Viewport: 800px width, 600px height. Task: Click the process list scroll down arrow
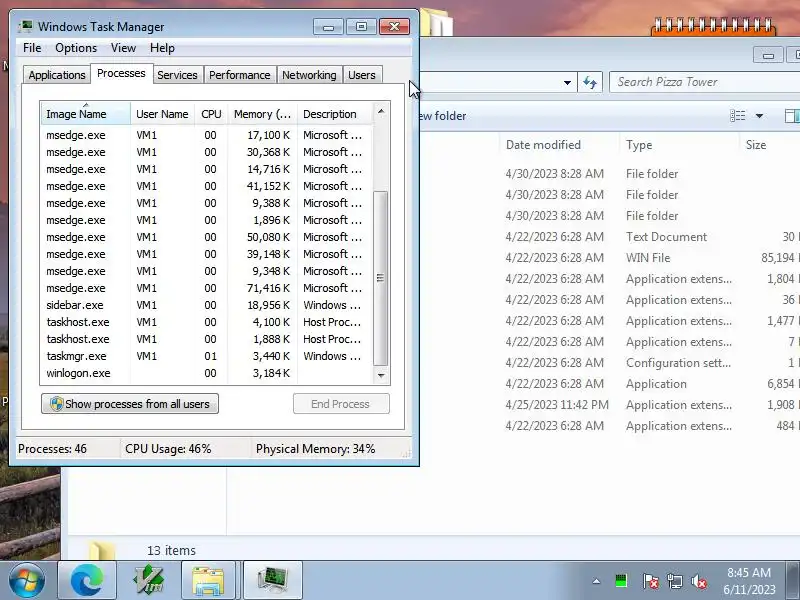click(x=381, y=376)
